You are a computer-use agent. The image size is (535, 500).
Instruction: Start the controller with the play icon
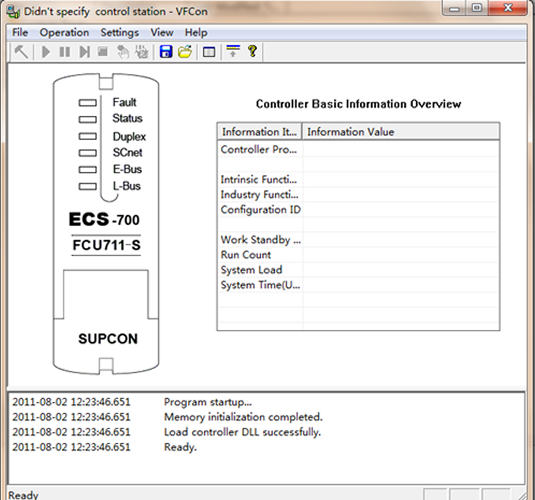click(x=46, y=52)
